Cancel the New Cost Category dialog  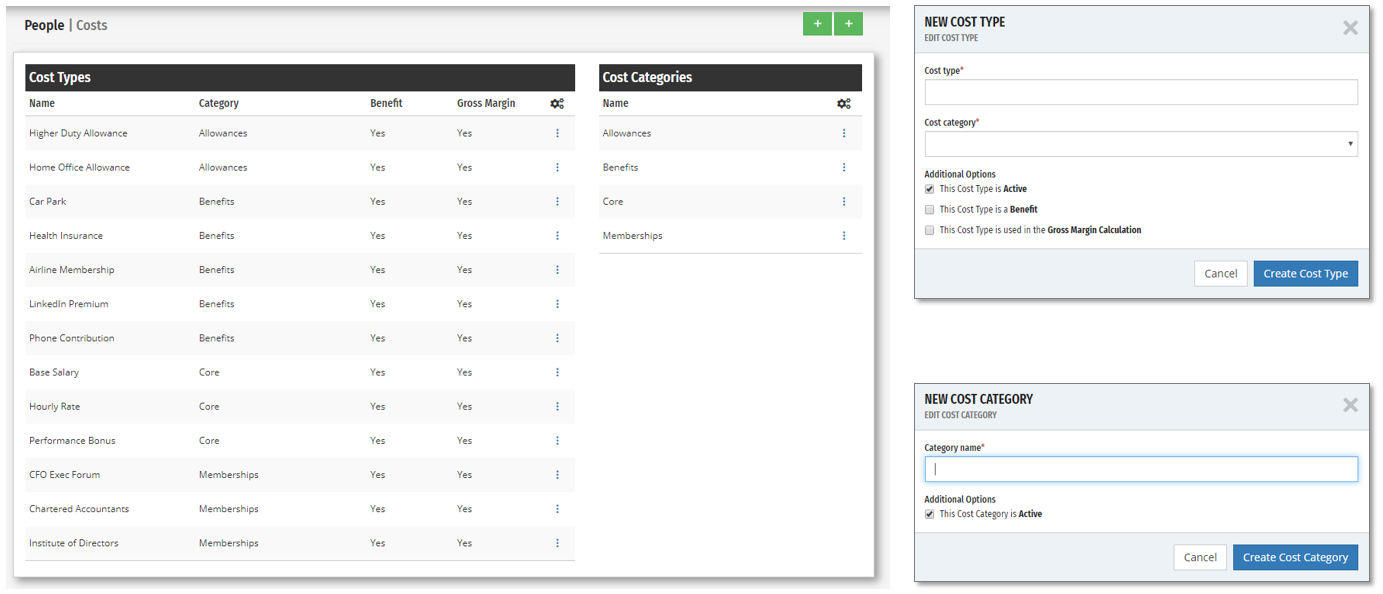click(x=1200, y=557)
